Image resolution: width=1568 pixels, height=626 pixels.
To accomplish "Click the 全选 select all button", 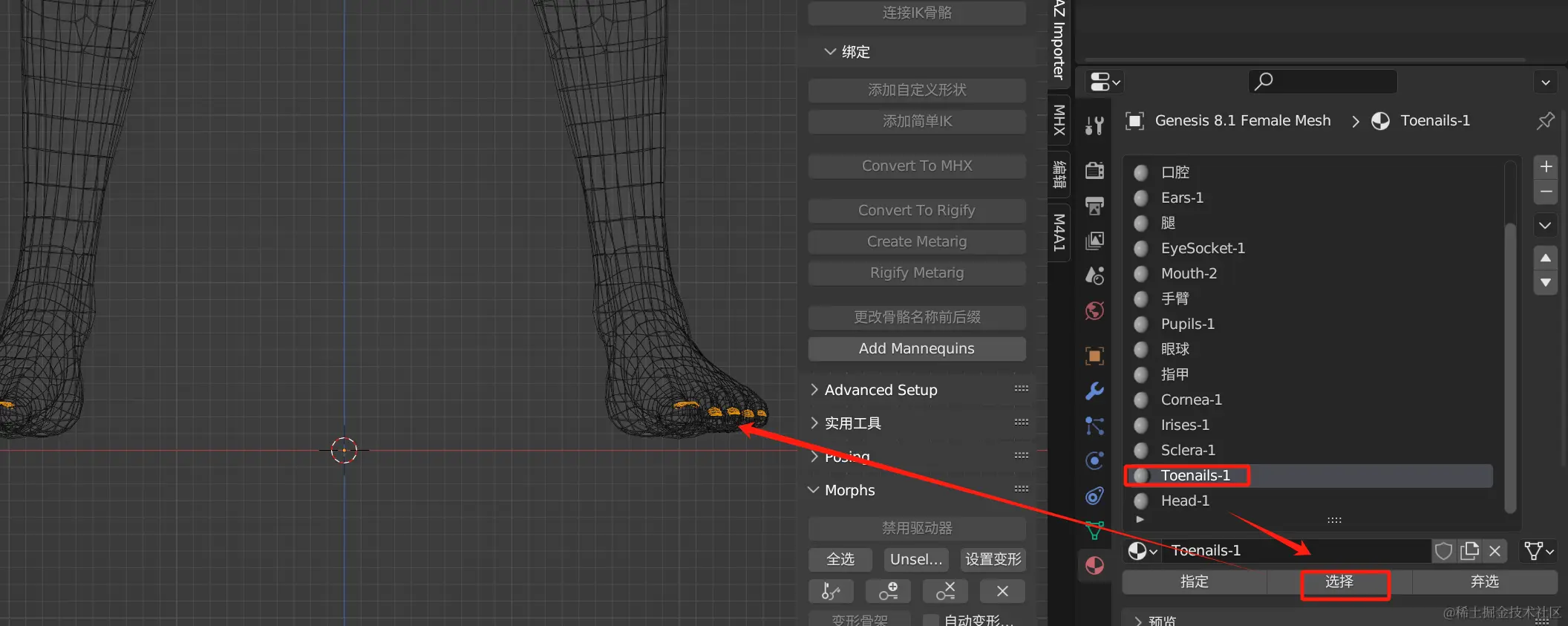I will click(x=840, y=560).
